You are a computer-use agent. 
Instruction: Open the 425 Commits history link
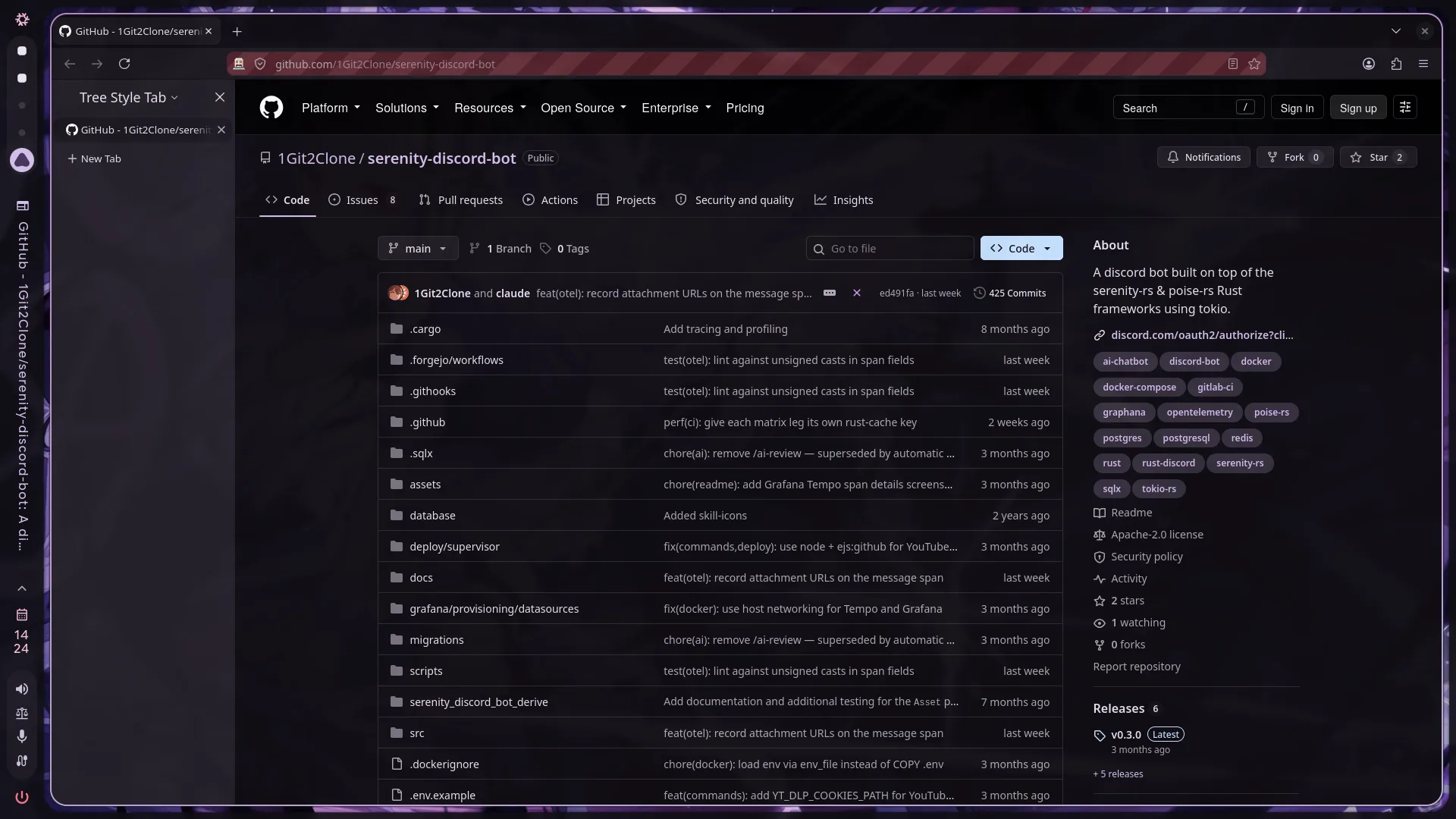click(x=1009, y=293)
